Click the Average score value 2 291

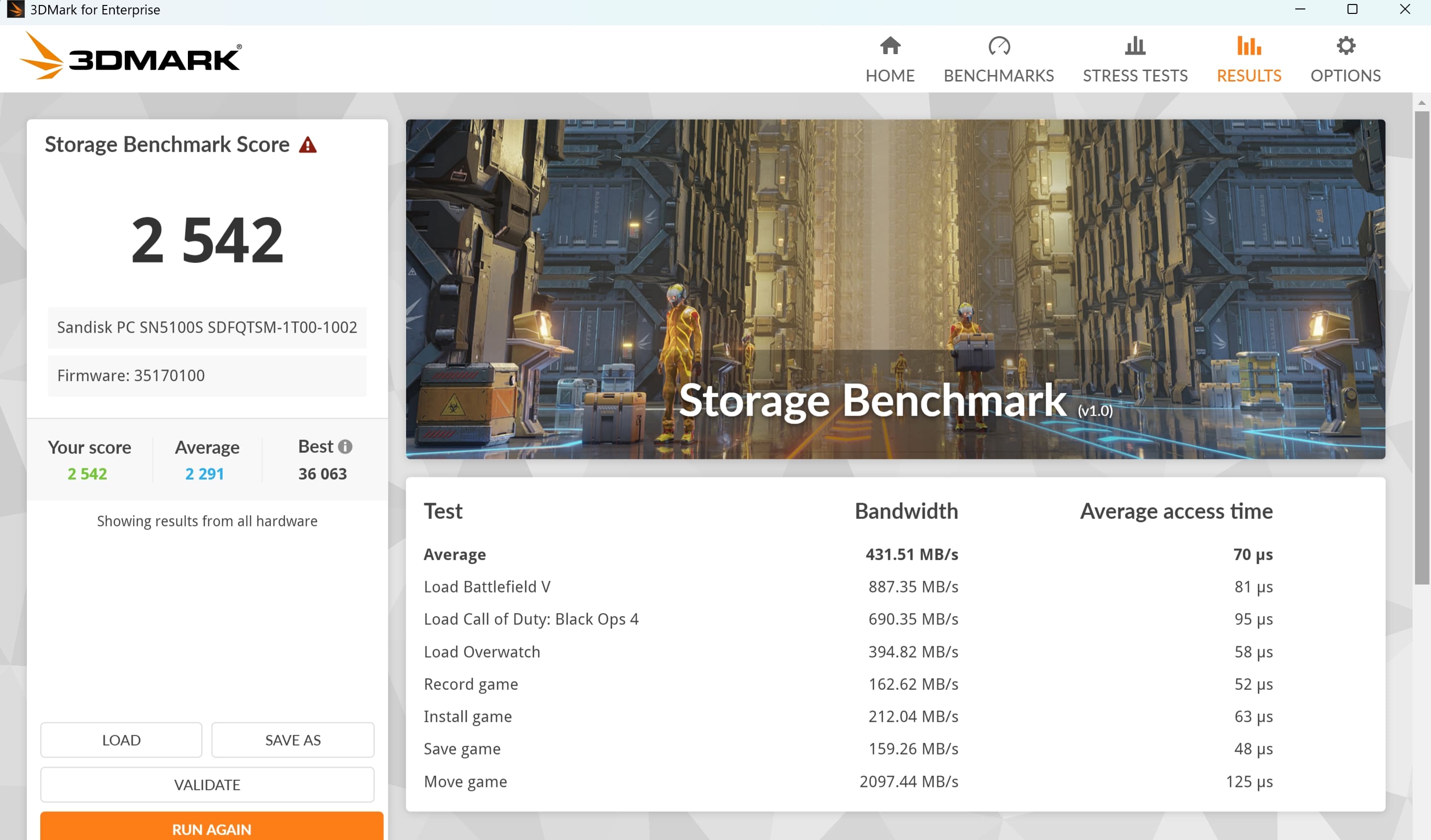coord(204,474)
